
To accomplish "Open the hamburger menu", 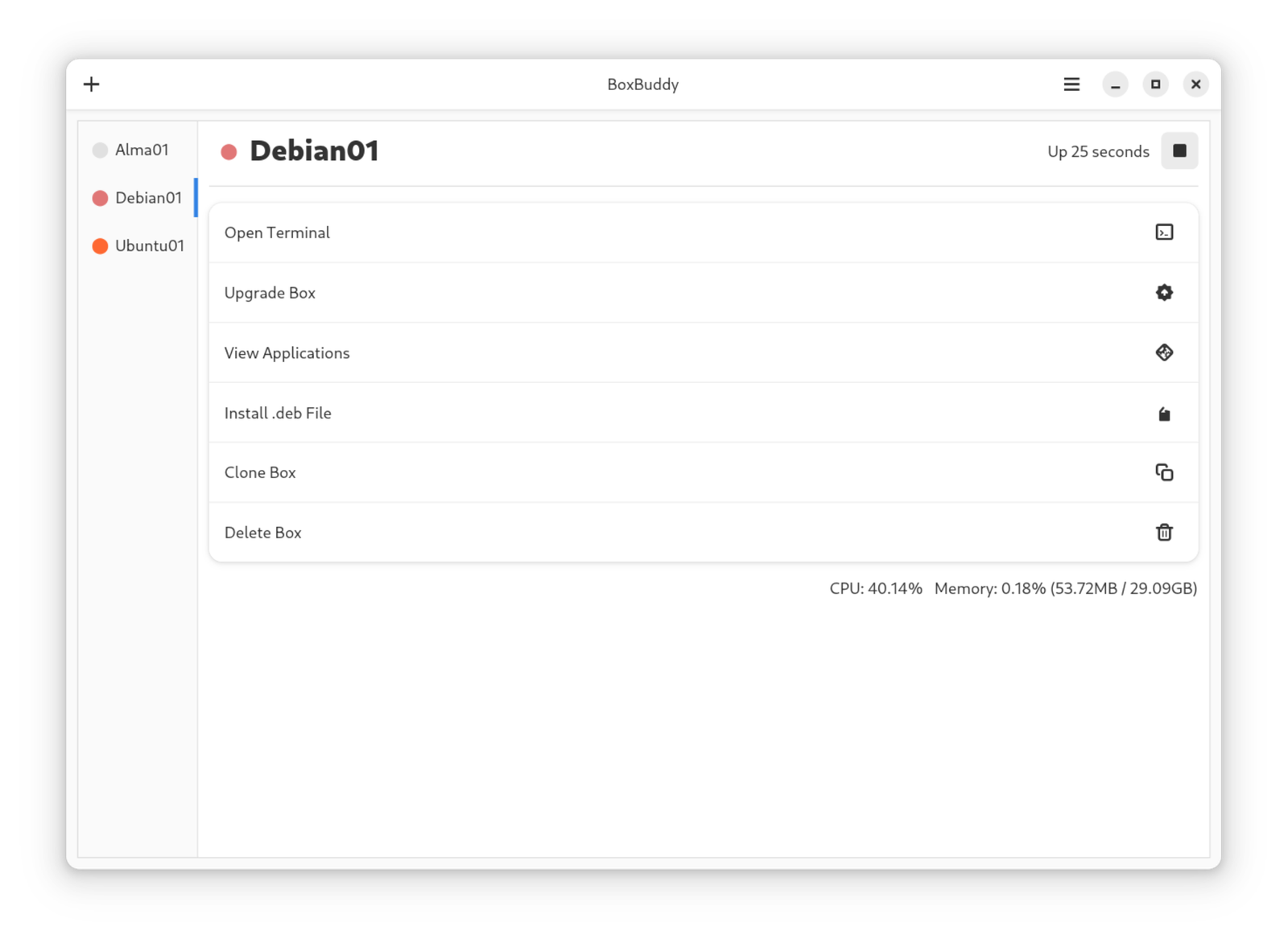I will coord(1071,84).
